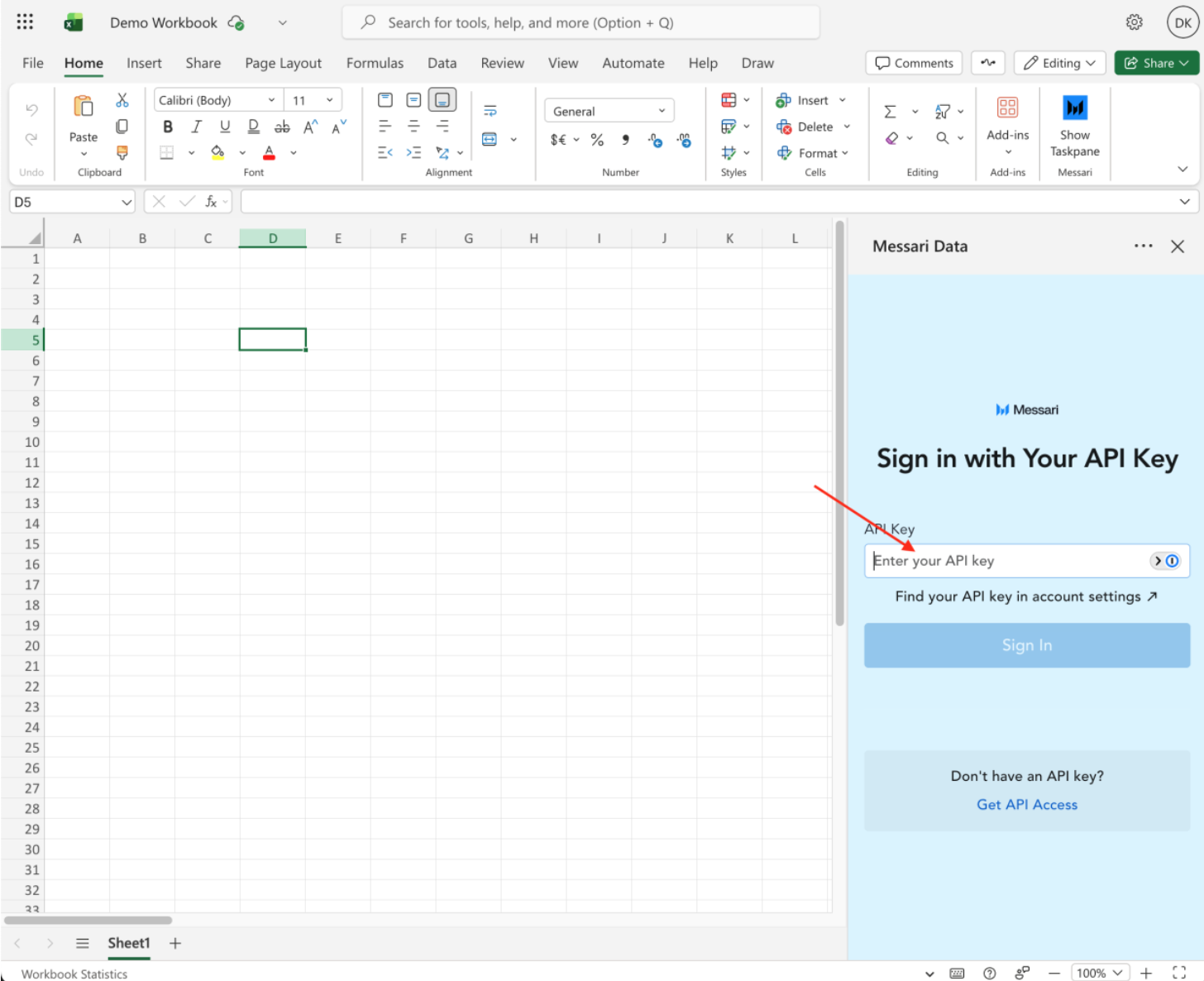Image resolution: width=1204 pixels, height=981 pixels.
Task: Set Middle Align vertical alignment
Action: coord(413,100)
